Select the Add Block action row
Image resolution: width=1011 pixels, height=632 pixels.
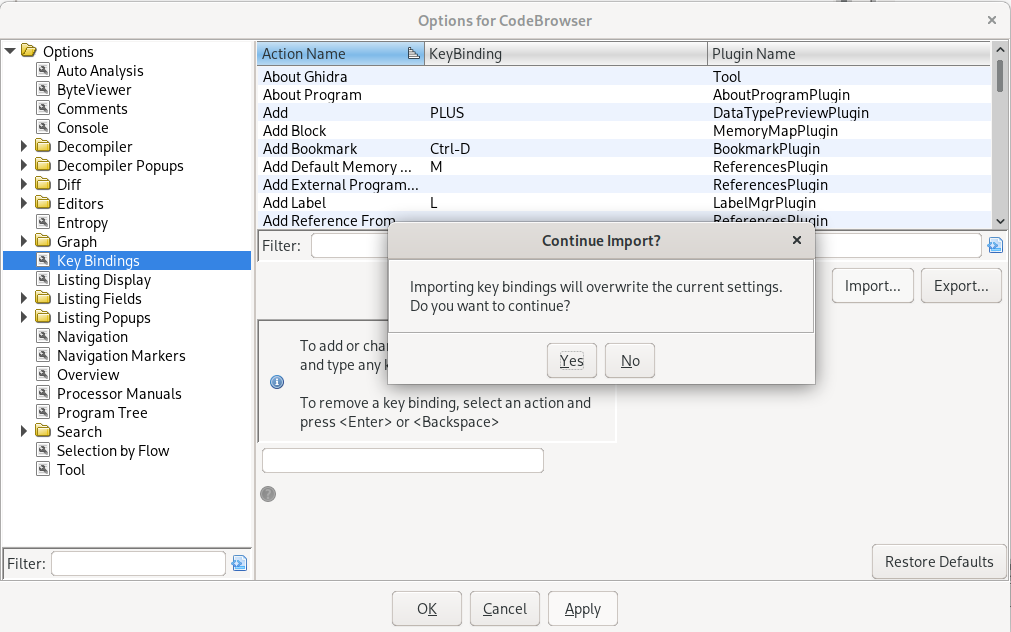[x=623, y=130]
